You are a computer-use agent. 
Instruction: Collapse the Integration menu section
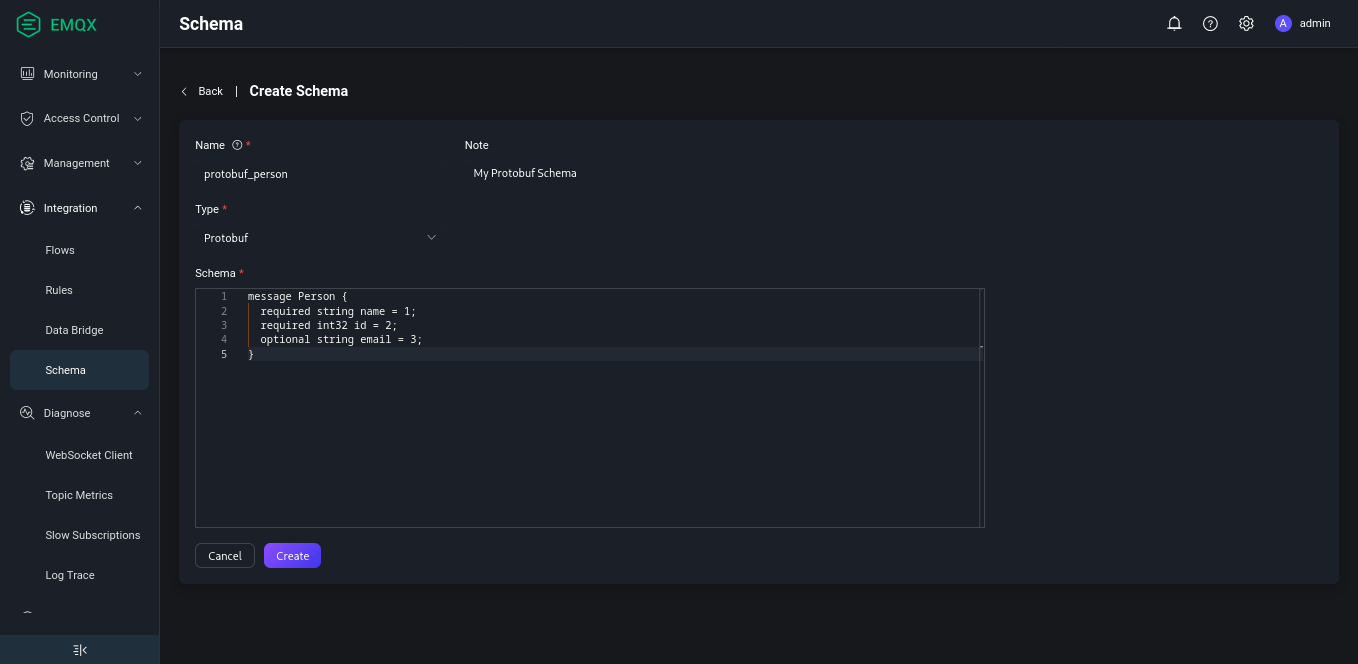pos(80,208)
